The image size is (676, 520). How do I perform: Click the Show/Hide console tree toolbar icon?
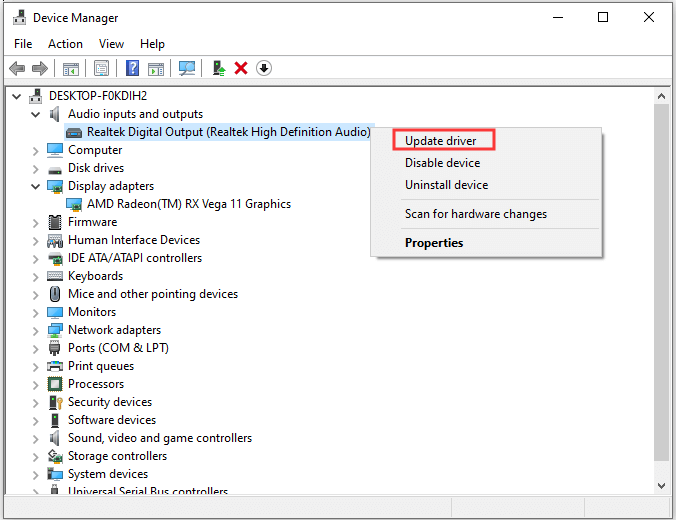tap(71, 68)
